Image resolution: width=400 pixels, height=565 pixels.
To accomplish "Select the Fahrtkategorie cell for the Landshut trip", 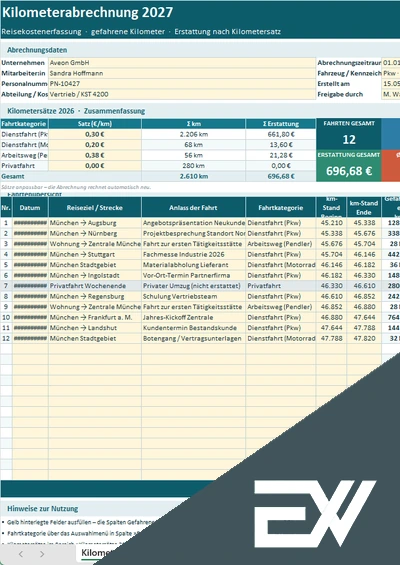I will click(x=281, y=328).
